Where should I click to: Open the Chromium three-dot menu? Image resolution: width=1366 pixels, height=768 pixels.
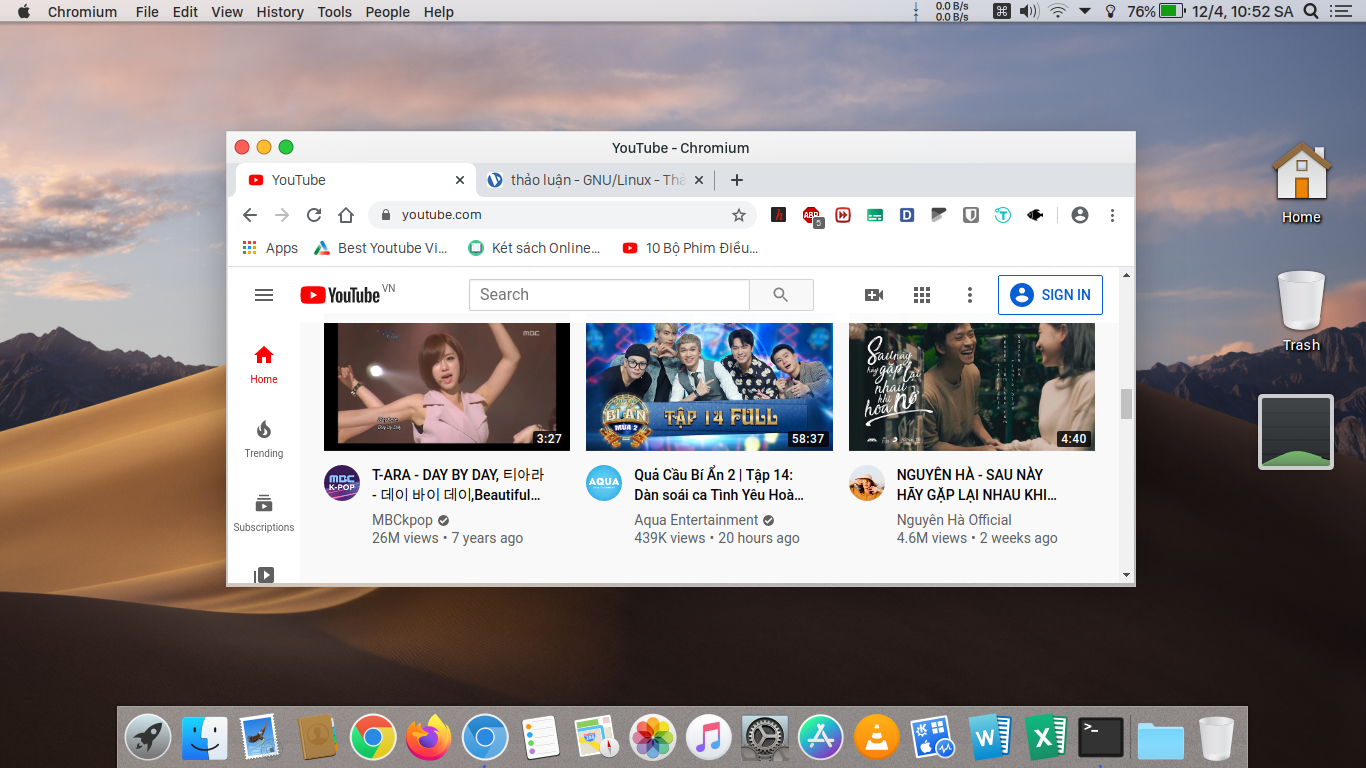tap(1112, 215)
